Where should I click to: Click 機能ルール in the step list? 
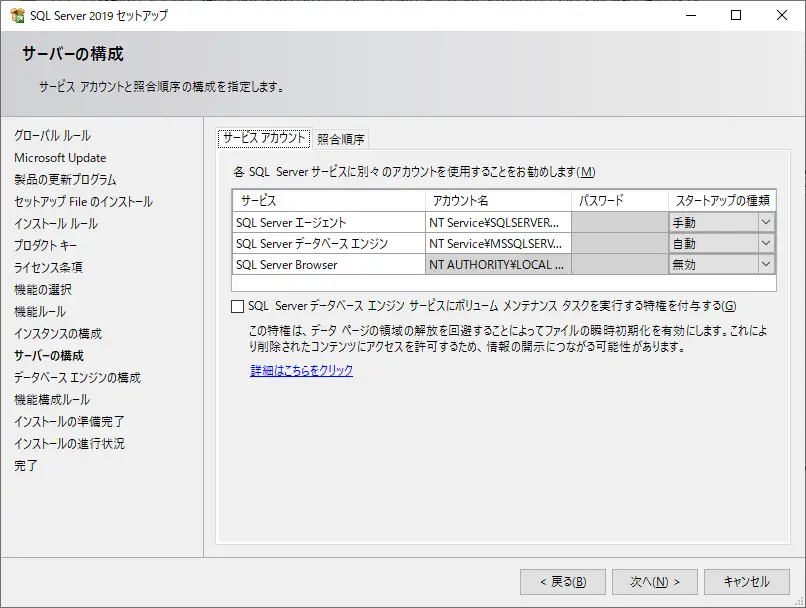pyautogui.click(x=40, y=311)
